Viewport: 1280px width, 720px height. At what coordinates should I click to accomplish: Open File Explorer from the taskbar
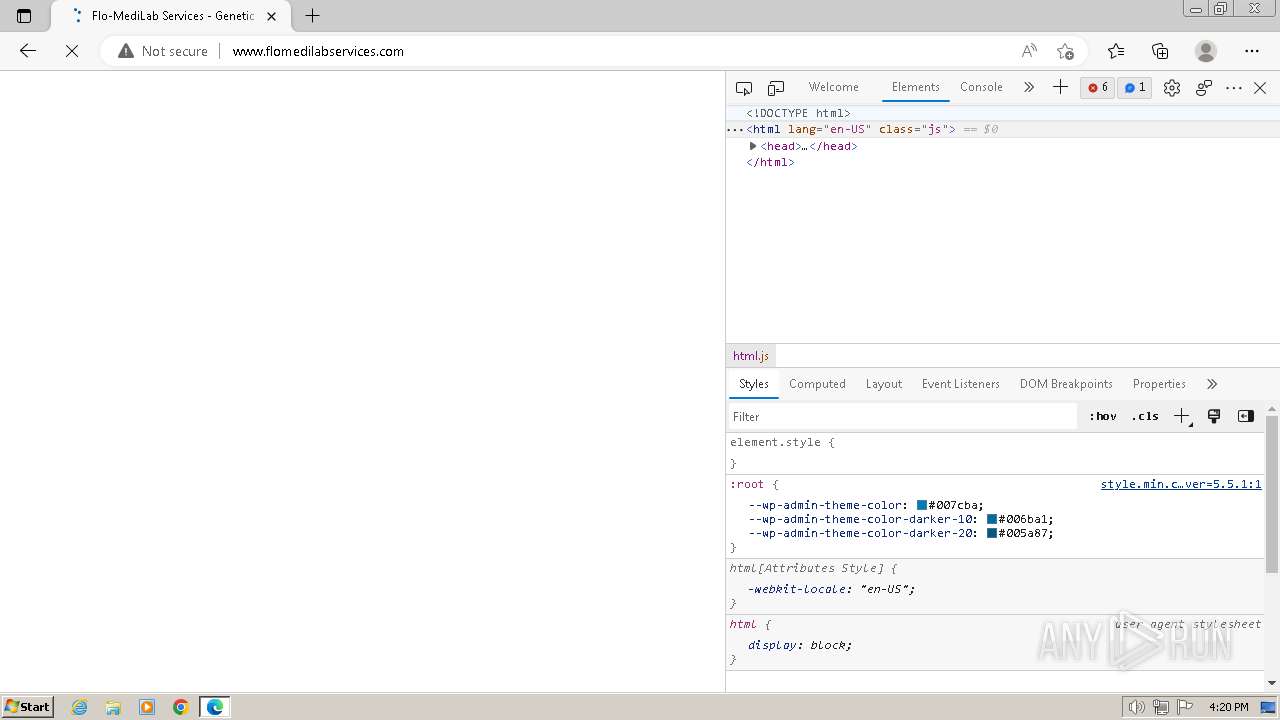[x=113, y=707]
